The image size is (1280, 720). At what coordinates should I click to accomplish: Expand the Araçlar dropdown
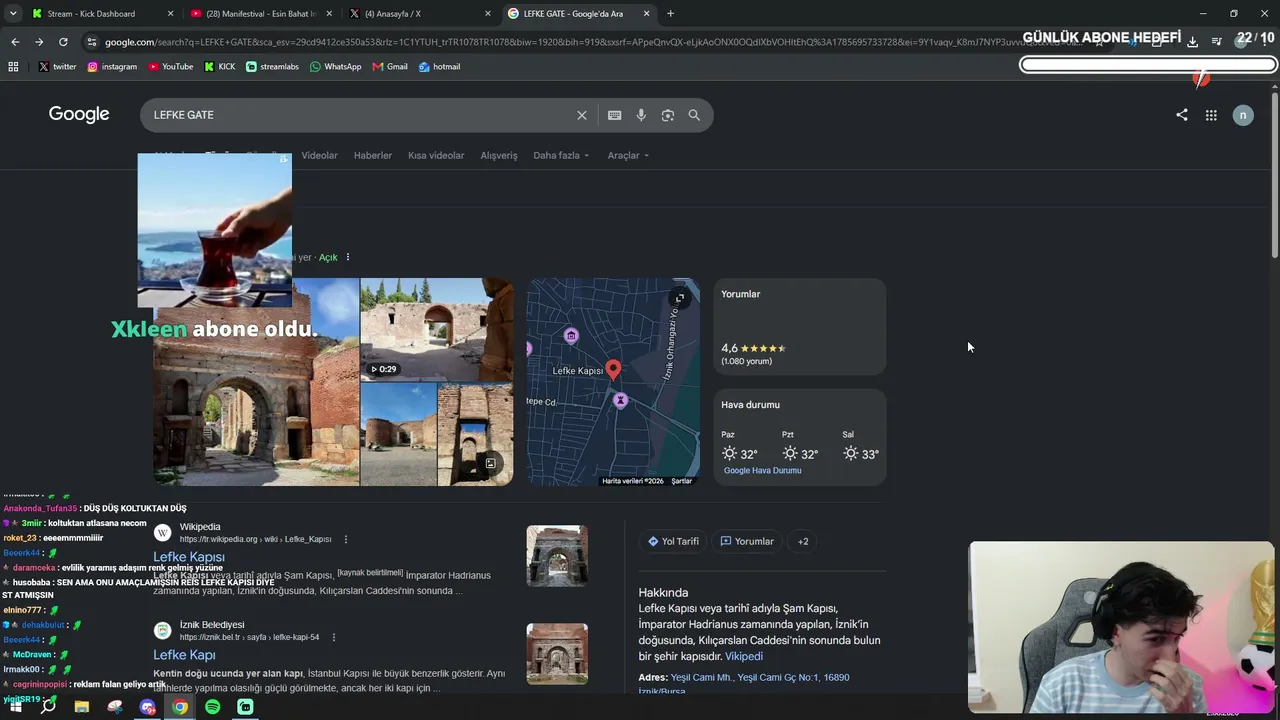628,156
